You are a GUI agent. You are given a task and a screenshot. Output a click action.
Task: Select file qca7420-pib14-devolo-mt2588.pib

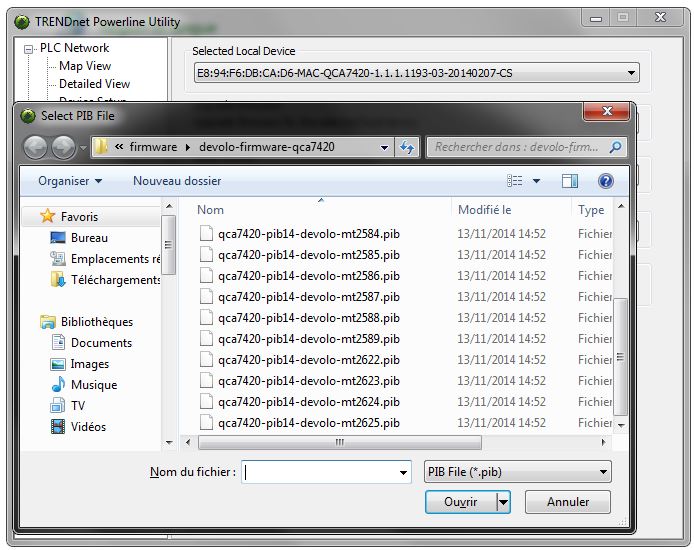click(x=308, y=318)
